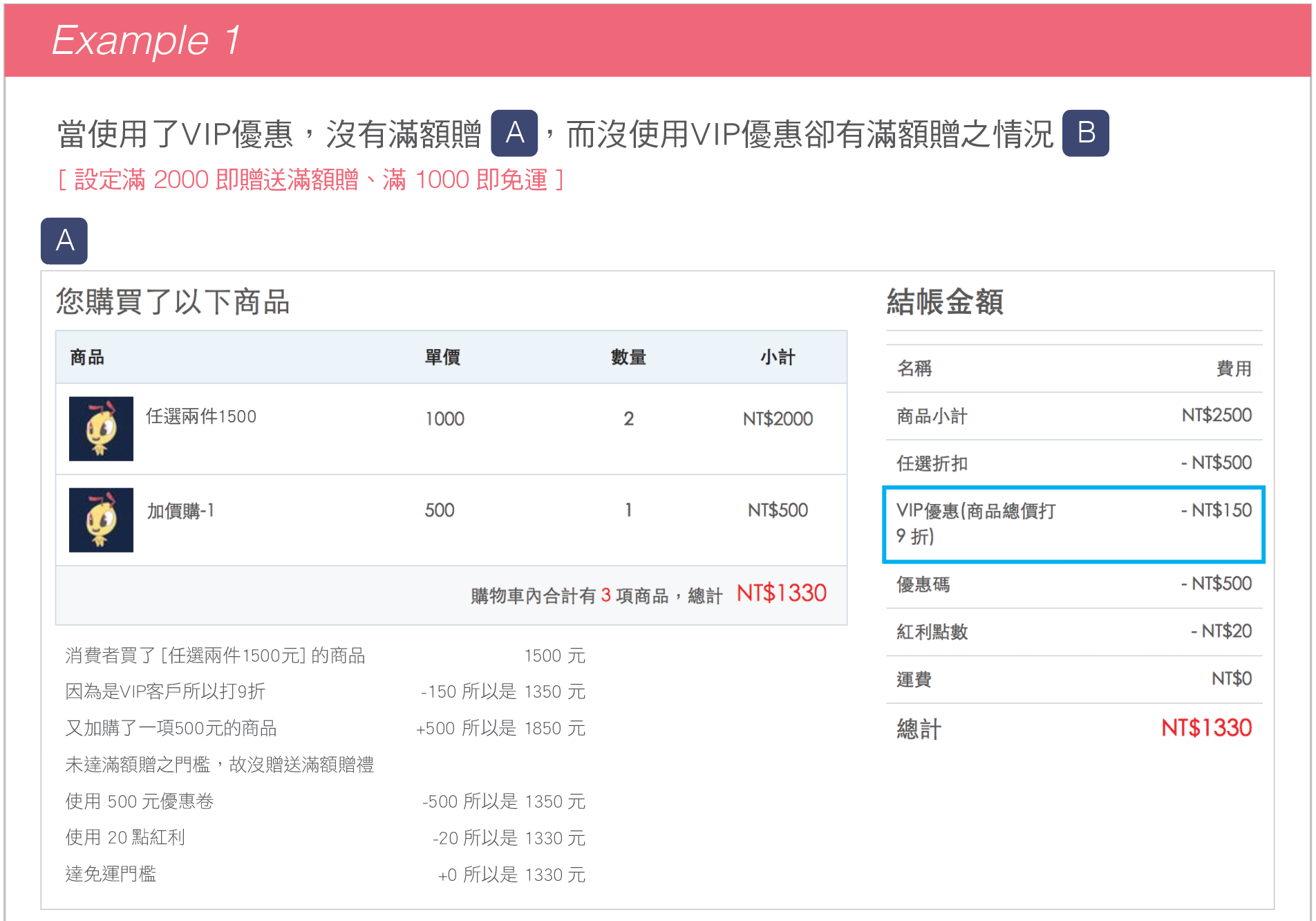Click the 單價 column header
Viewport: 1316px width, 921px height.
point(442,357)
